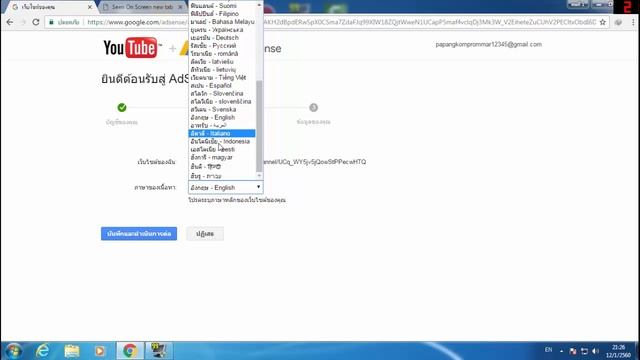Click the monitor app icon on the taskbar

pos(159,351)
